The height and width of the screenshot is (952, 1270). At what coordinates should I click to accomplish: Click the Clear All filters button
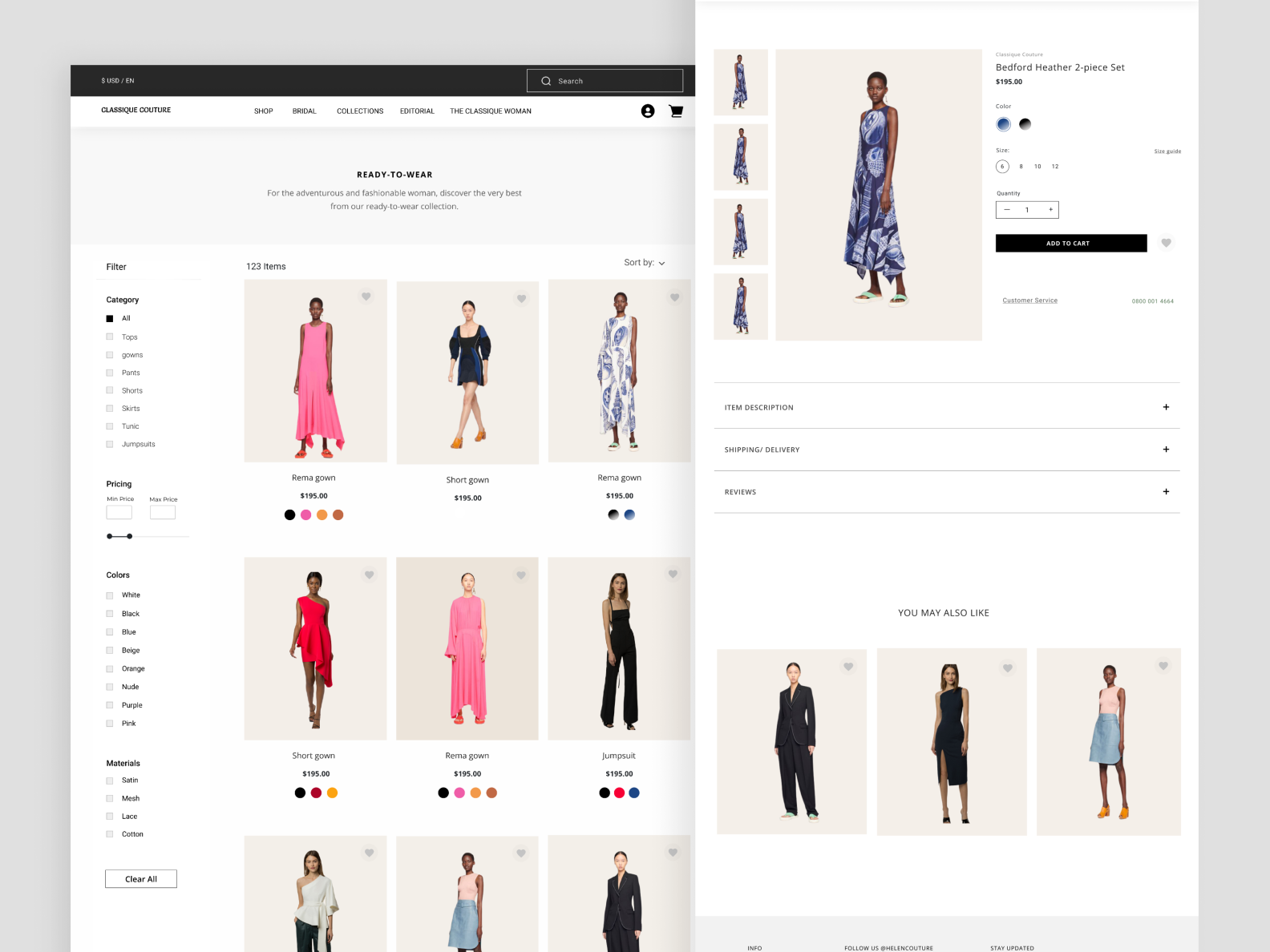[141, 879]
